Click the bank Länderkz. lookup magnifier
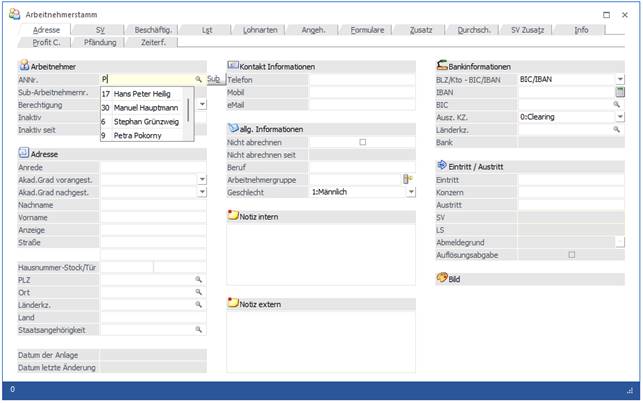 616,130
